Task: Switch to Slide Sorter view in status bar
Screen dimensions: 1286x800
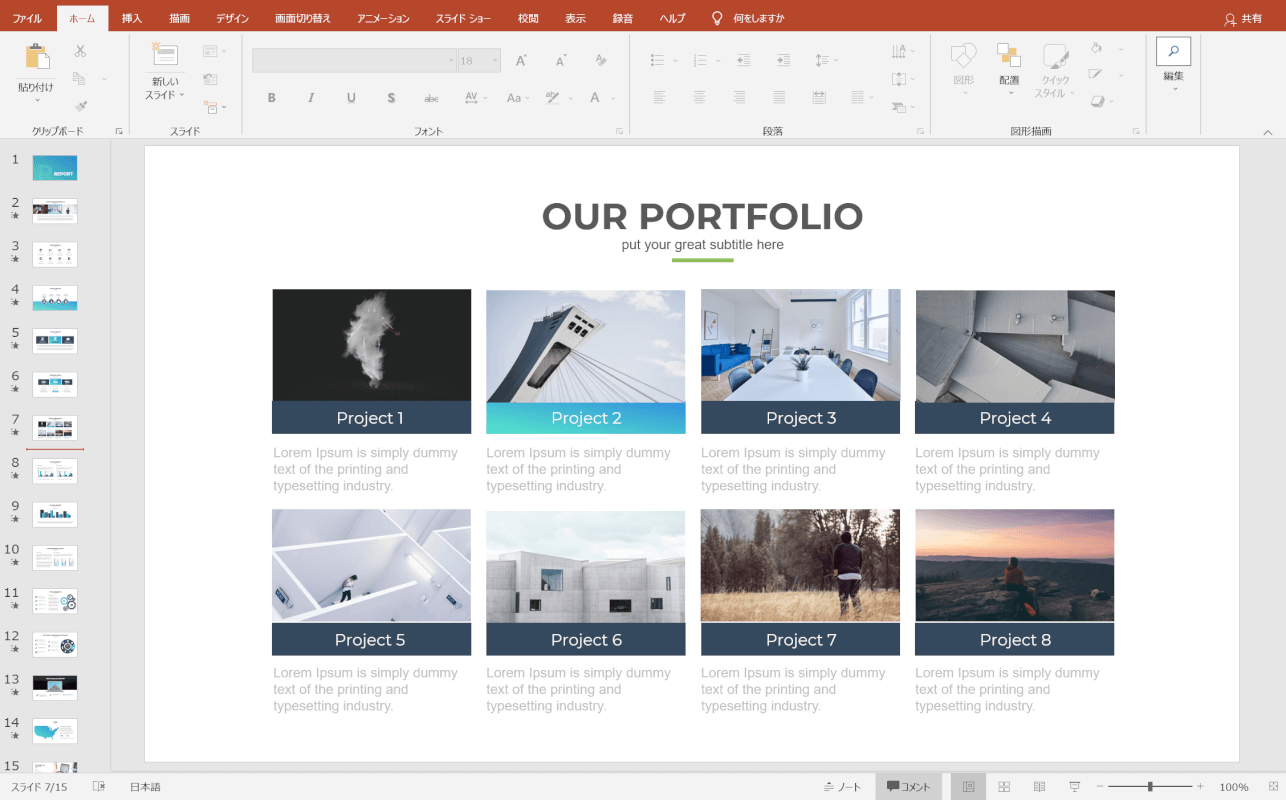Action: (x=1004, y=787)
